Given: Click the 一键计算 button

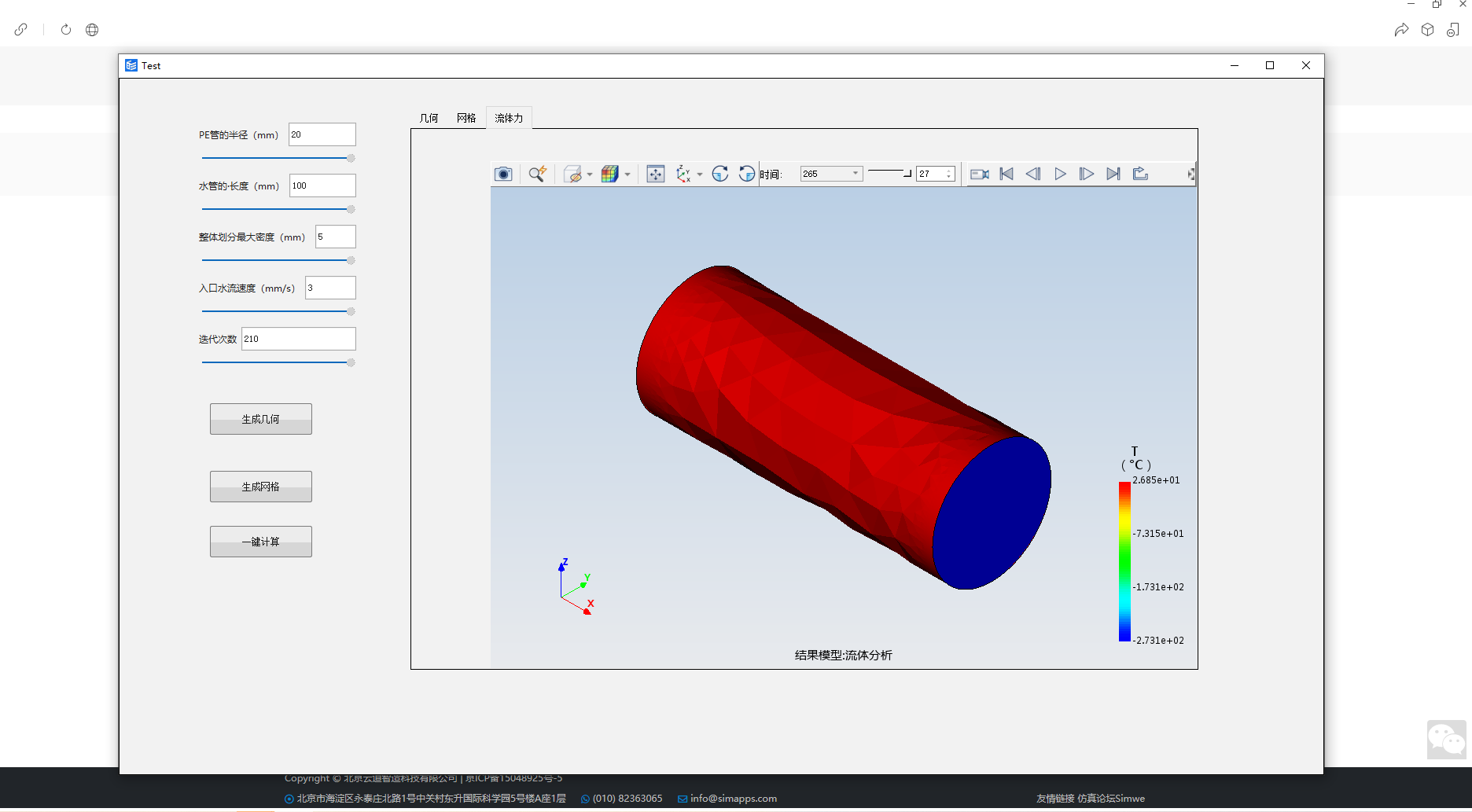Looking at the screenshot, I should click(261, 542).
